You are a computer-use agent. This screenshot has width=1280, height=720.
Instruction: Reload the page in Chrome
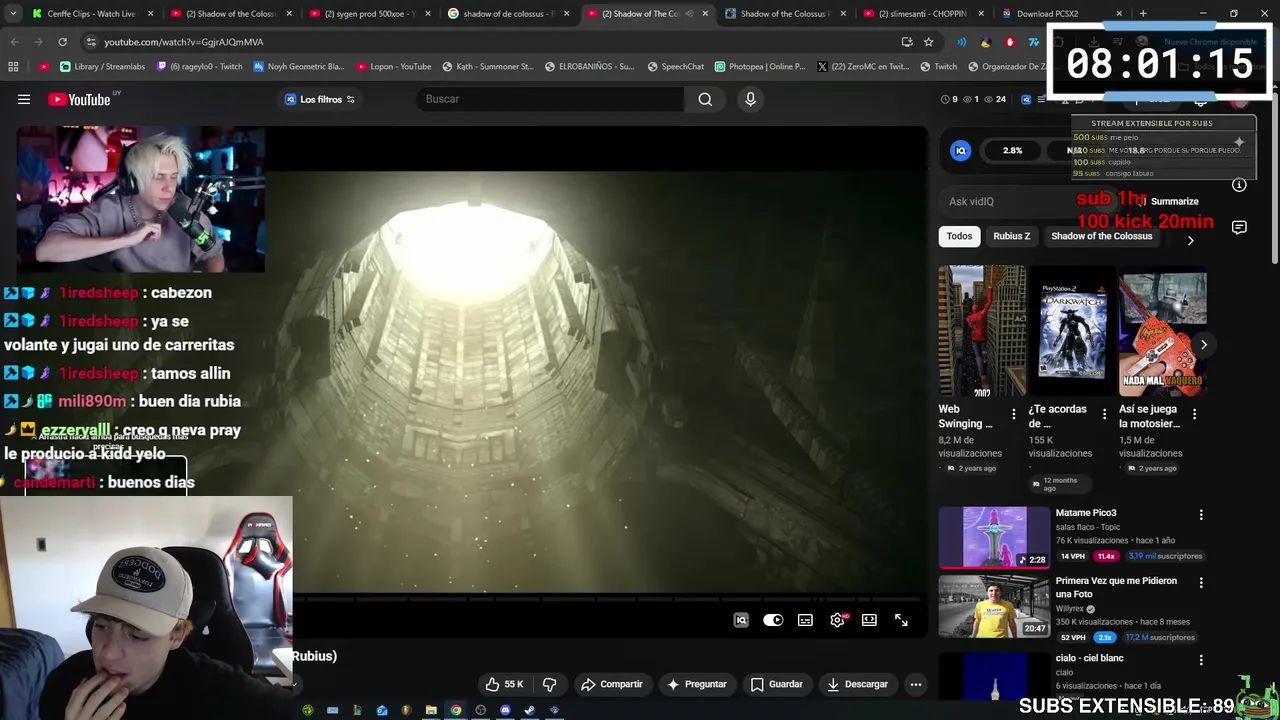(62, 42)
